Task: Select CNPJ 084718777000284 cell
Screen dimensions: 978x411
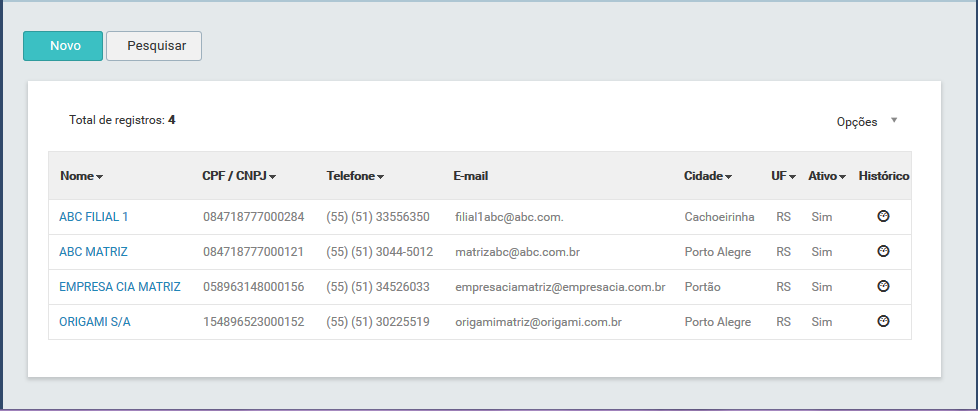Action: click(x=253, y=217)
